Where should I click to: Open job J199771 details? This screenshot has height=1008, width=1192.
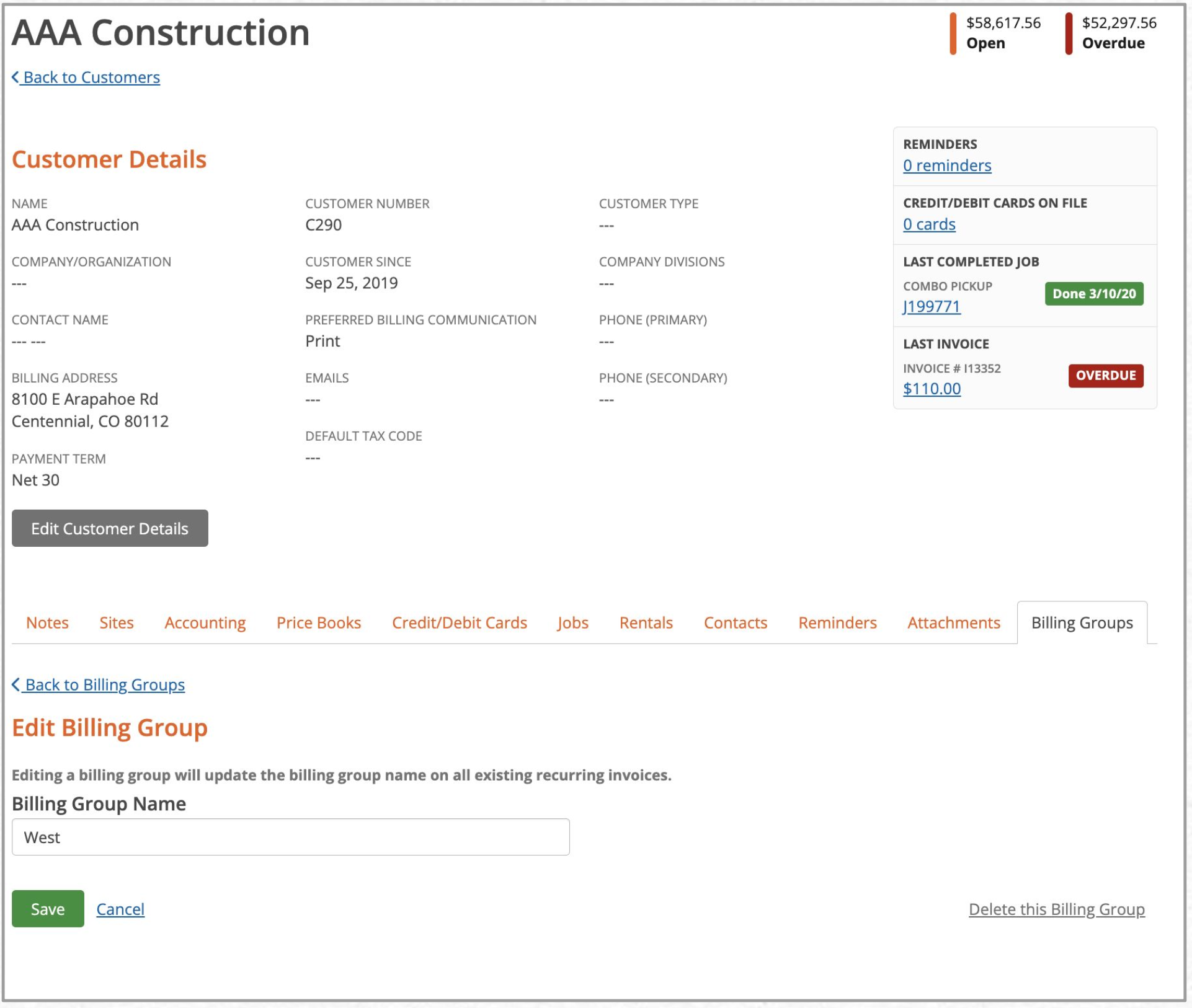tap(932, 306)
